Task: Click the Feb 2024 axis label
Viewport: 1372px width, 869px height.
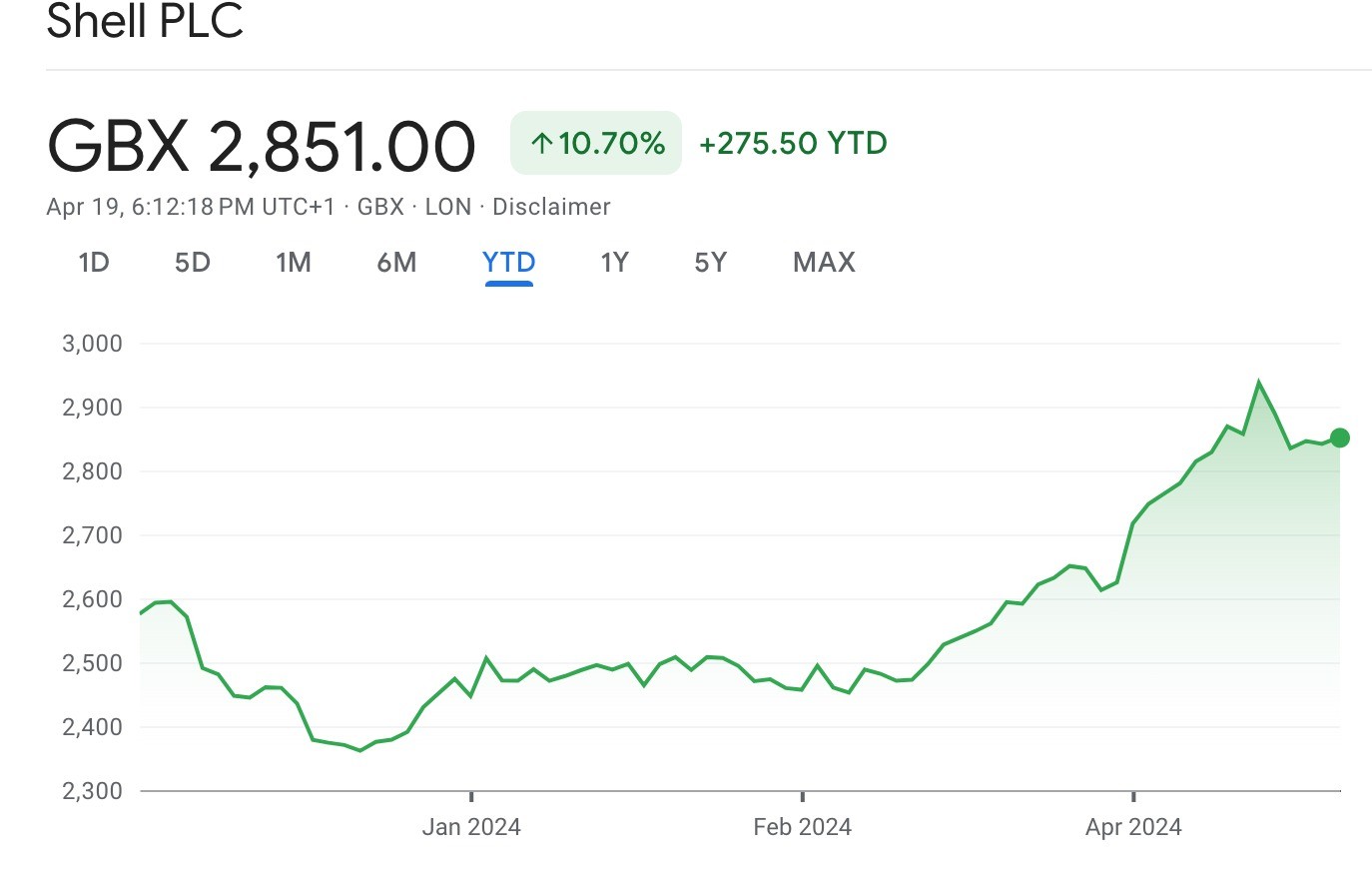Action: click(802, 827)
